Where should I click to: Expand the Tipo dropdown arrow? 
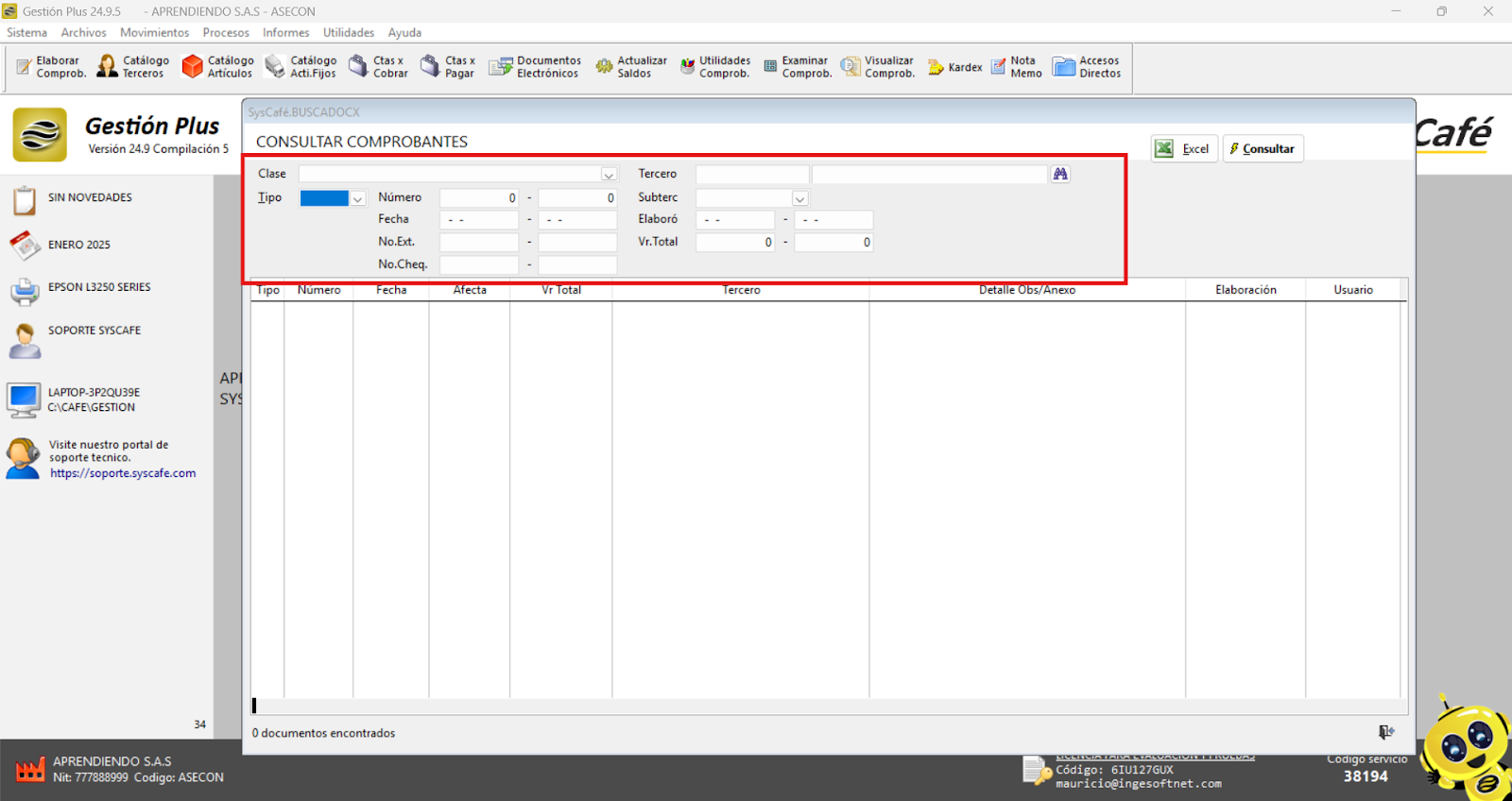point(358,198)
